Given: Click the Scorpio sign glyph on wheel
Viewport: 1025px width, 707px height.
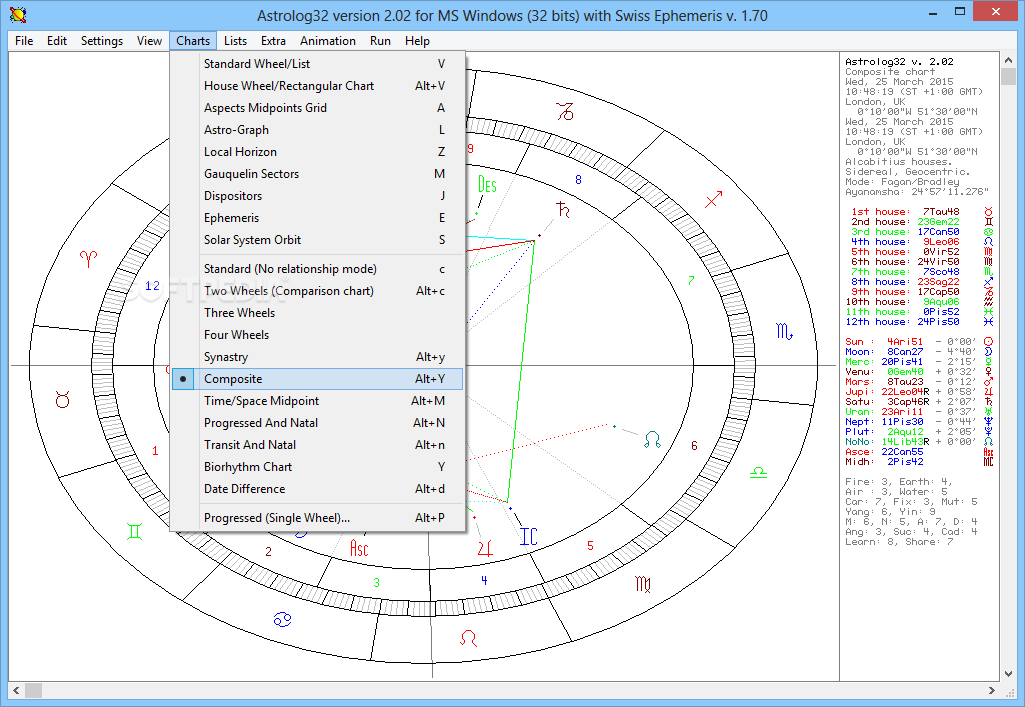Looking at the screenshot, I should 784,331.
